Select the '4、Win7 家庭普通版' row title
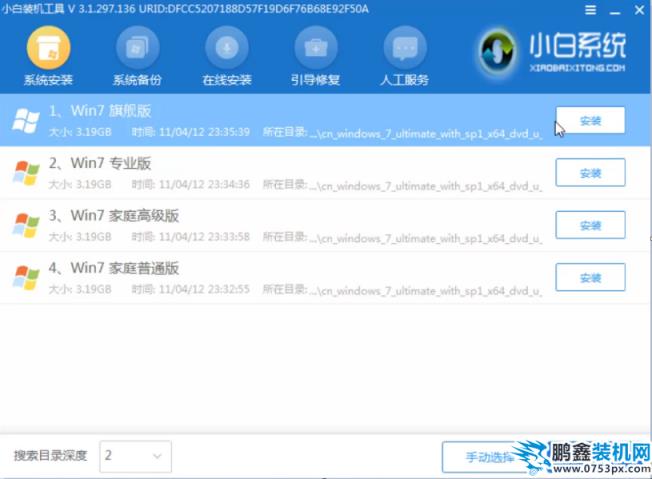Viewport: 652px width, 479px height. click(114, 268)
